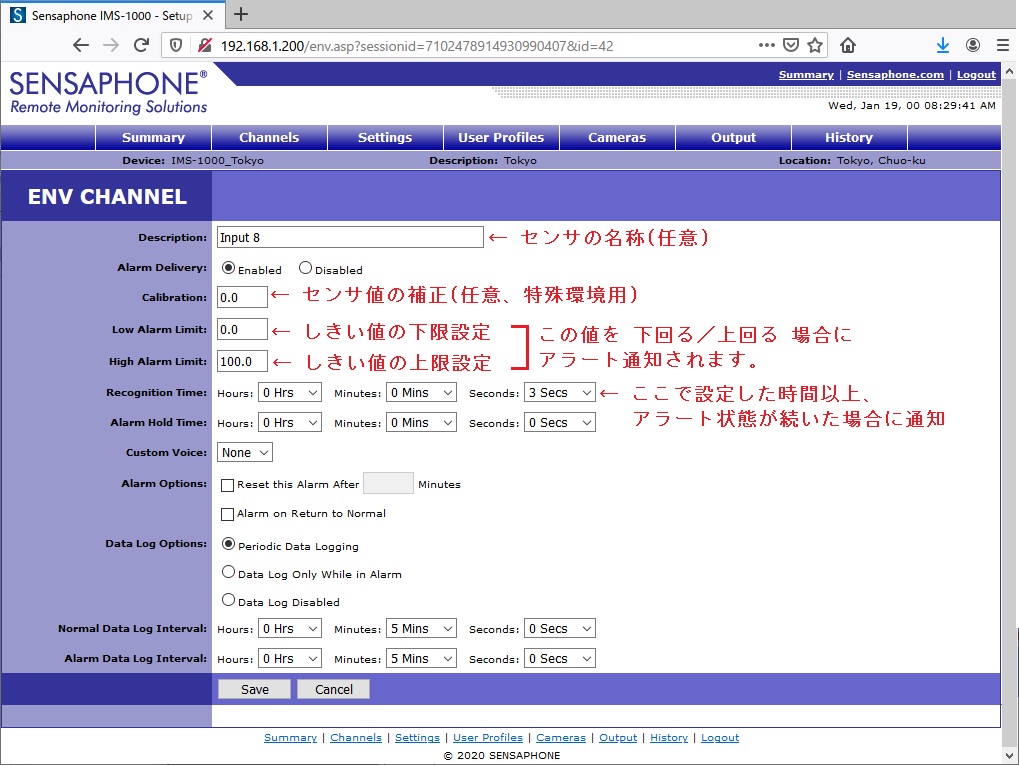The height and width of the screenshot is (766, 1019).
Task: Open the tracking protection shield icon
Action: pos(176,45)
